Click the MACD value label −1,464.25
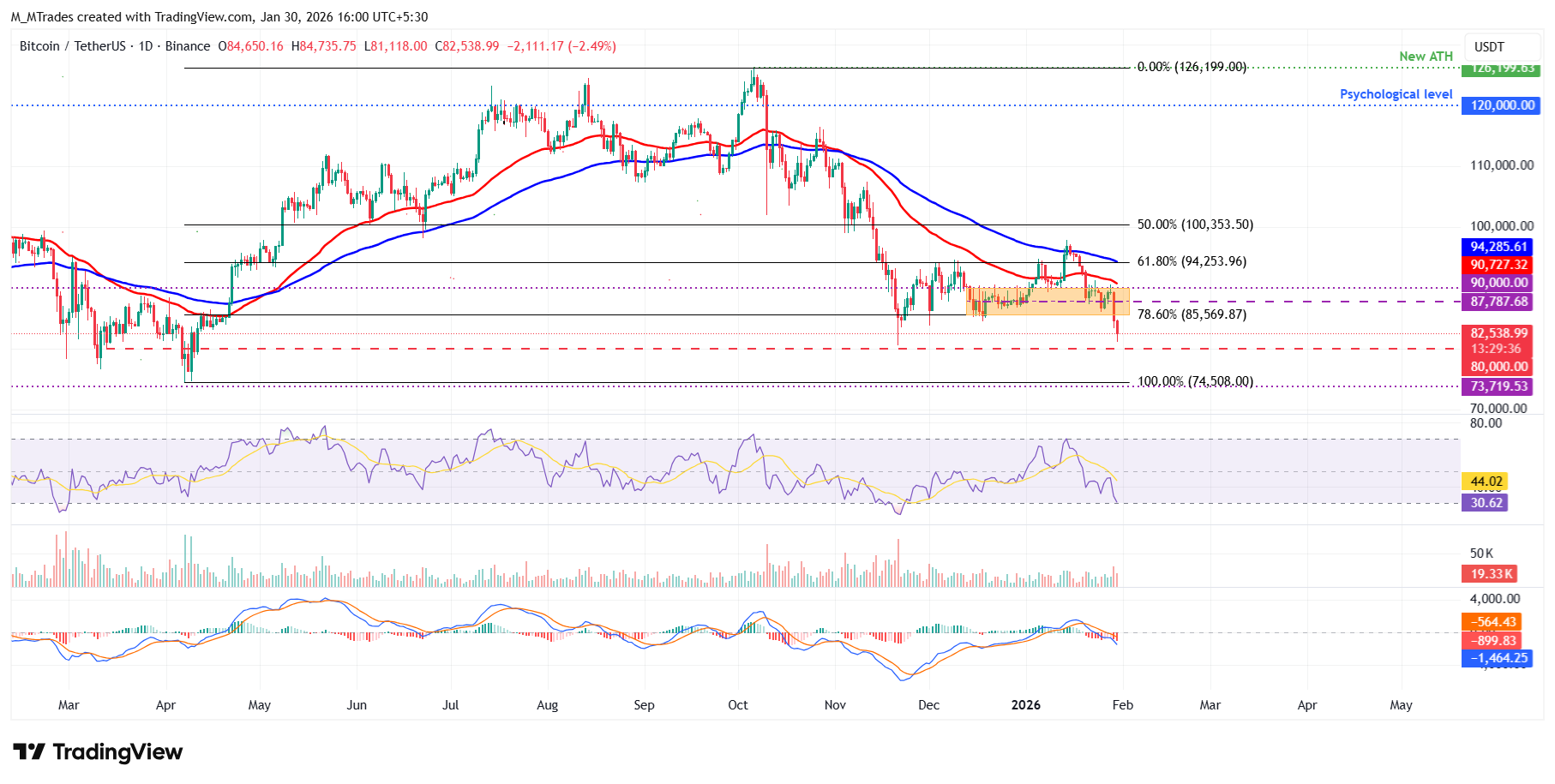This screenshot has width=1555, height=784. (x=1498, y=658)
